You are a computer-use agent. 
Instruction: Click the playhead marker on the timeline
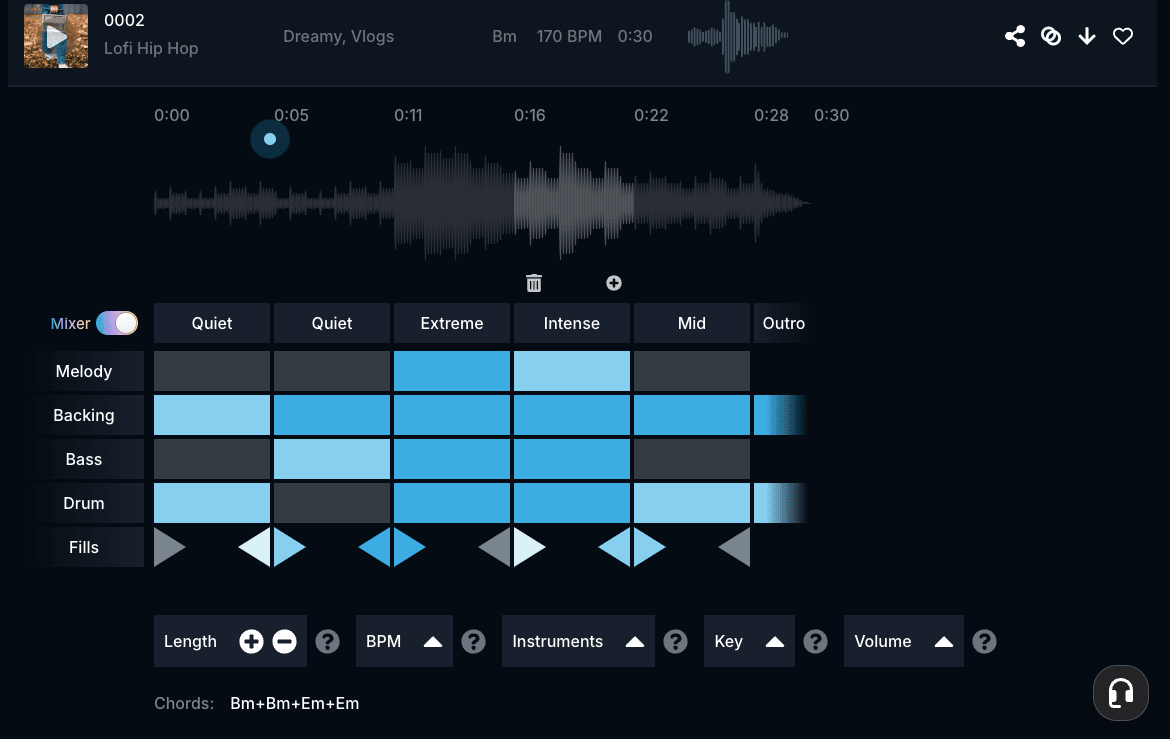pos(270,139)
